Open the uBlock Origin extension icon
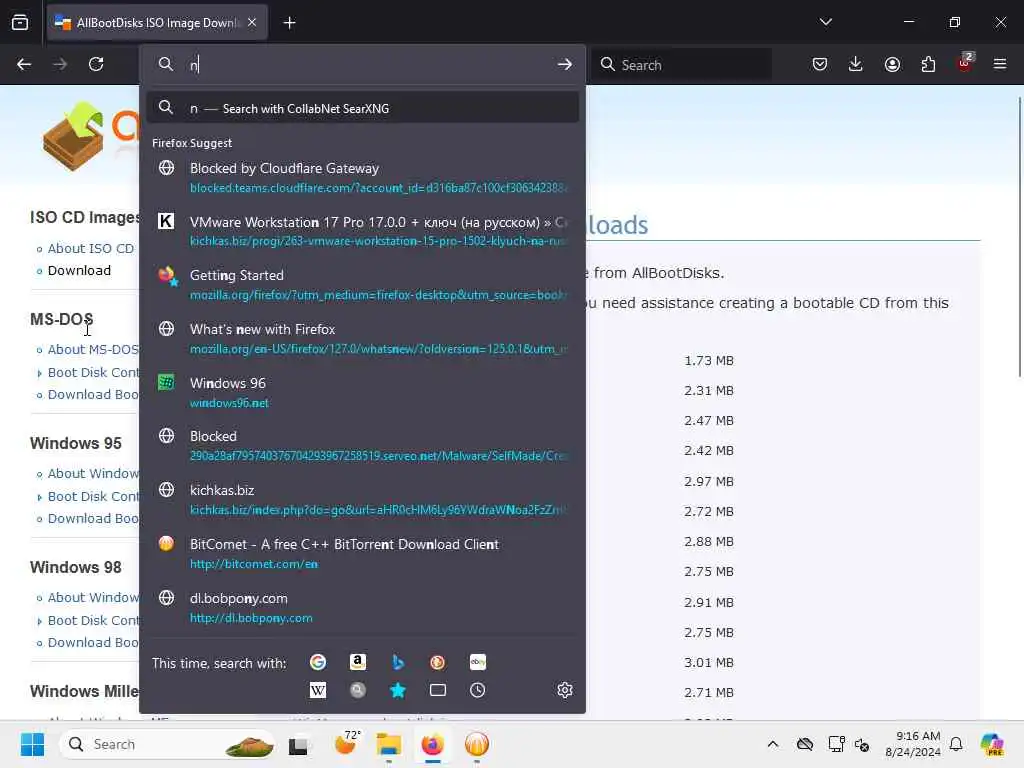Image resolution: width=1024 pixels, height=768 pixels. [965, 63]
